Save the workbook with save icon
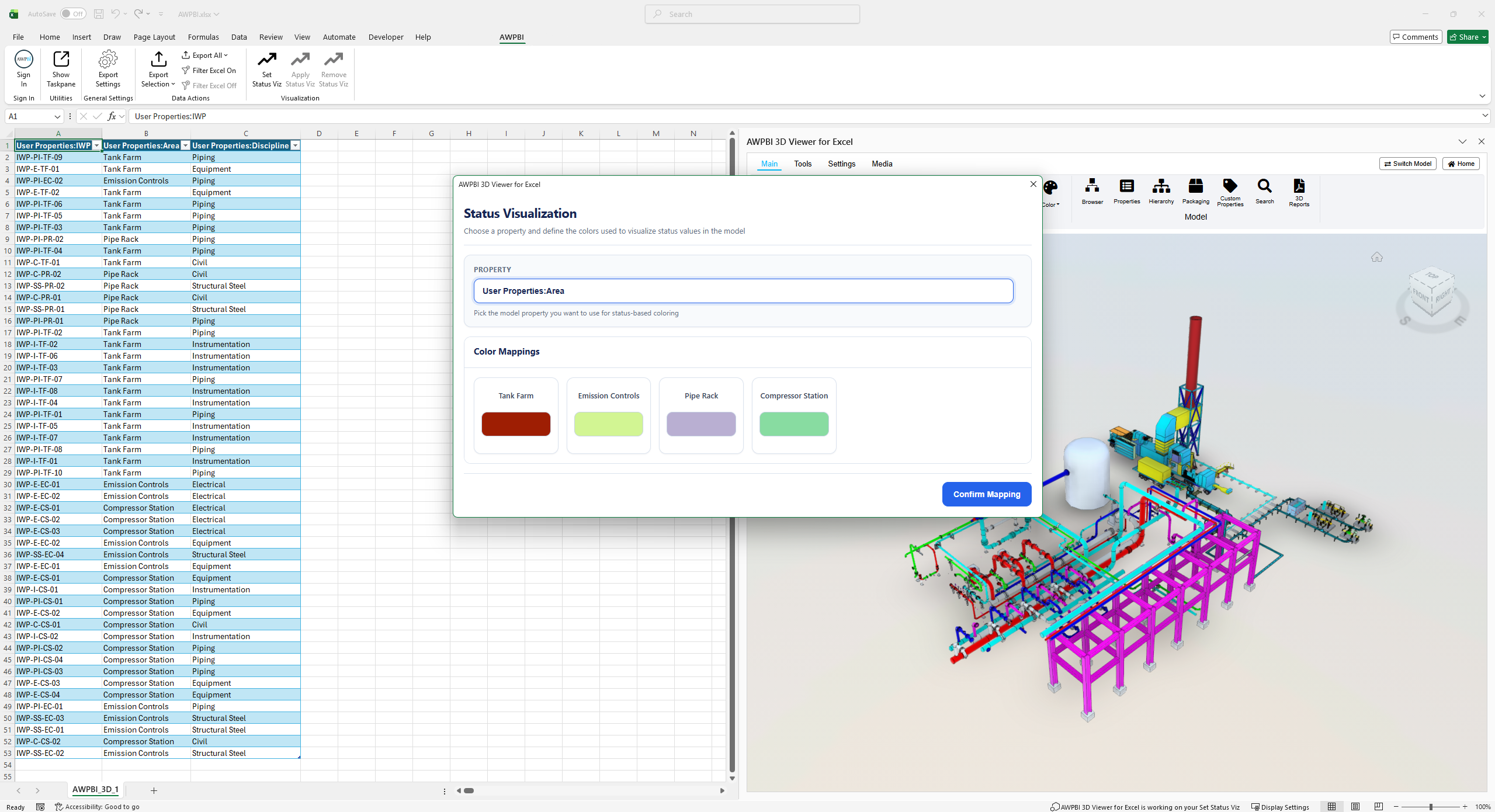 pyautogui.click(x=99, y=14)
